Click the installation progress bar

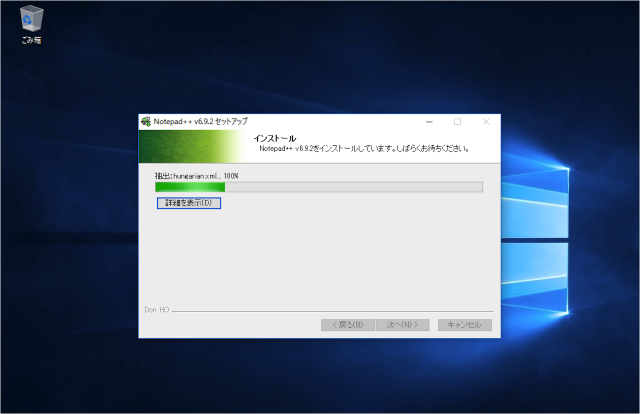(x=319, y=187)
